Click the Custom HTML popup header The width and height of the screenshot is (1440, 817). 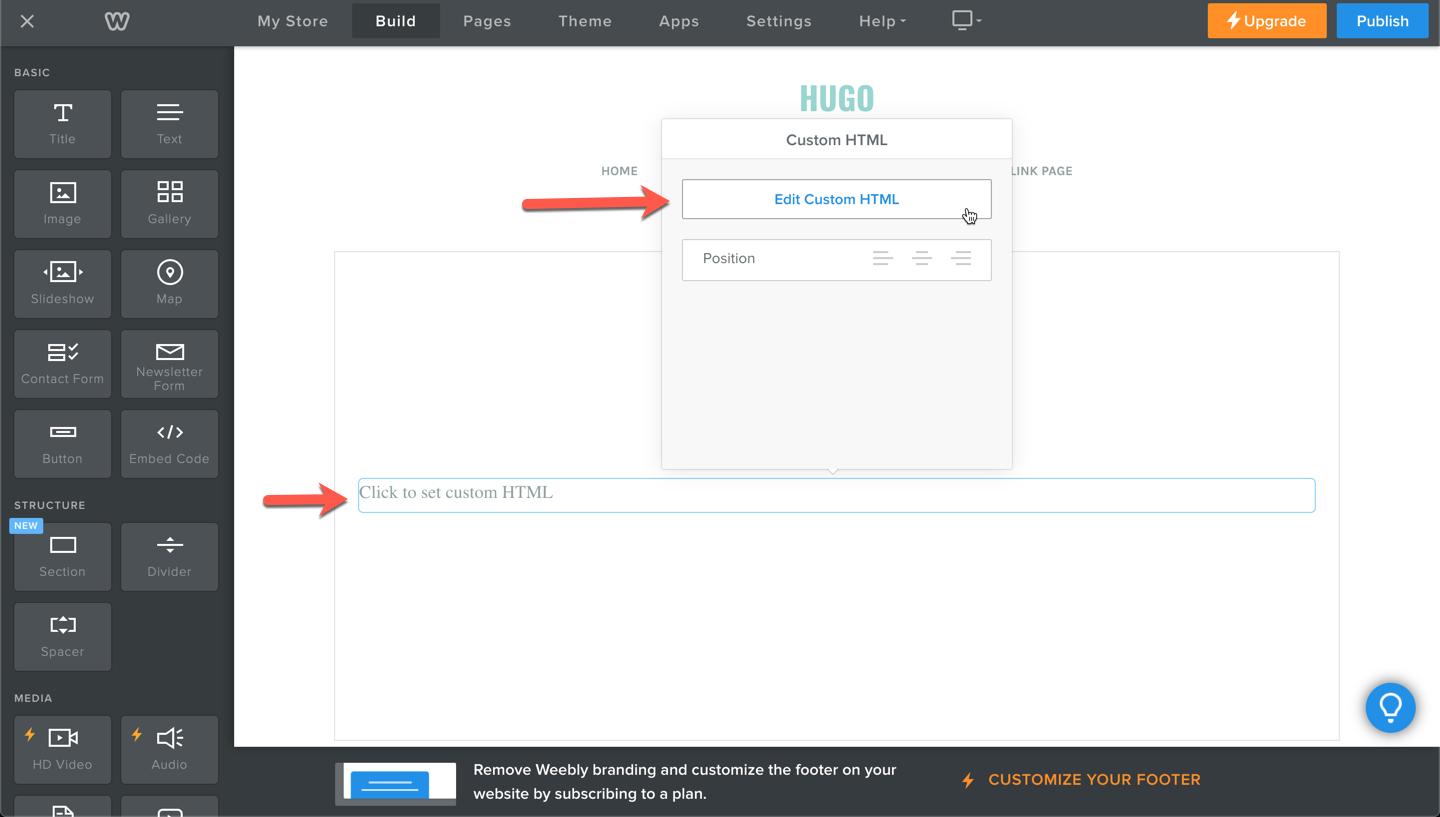click(x=837, y=140)
